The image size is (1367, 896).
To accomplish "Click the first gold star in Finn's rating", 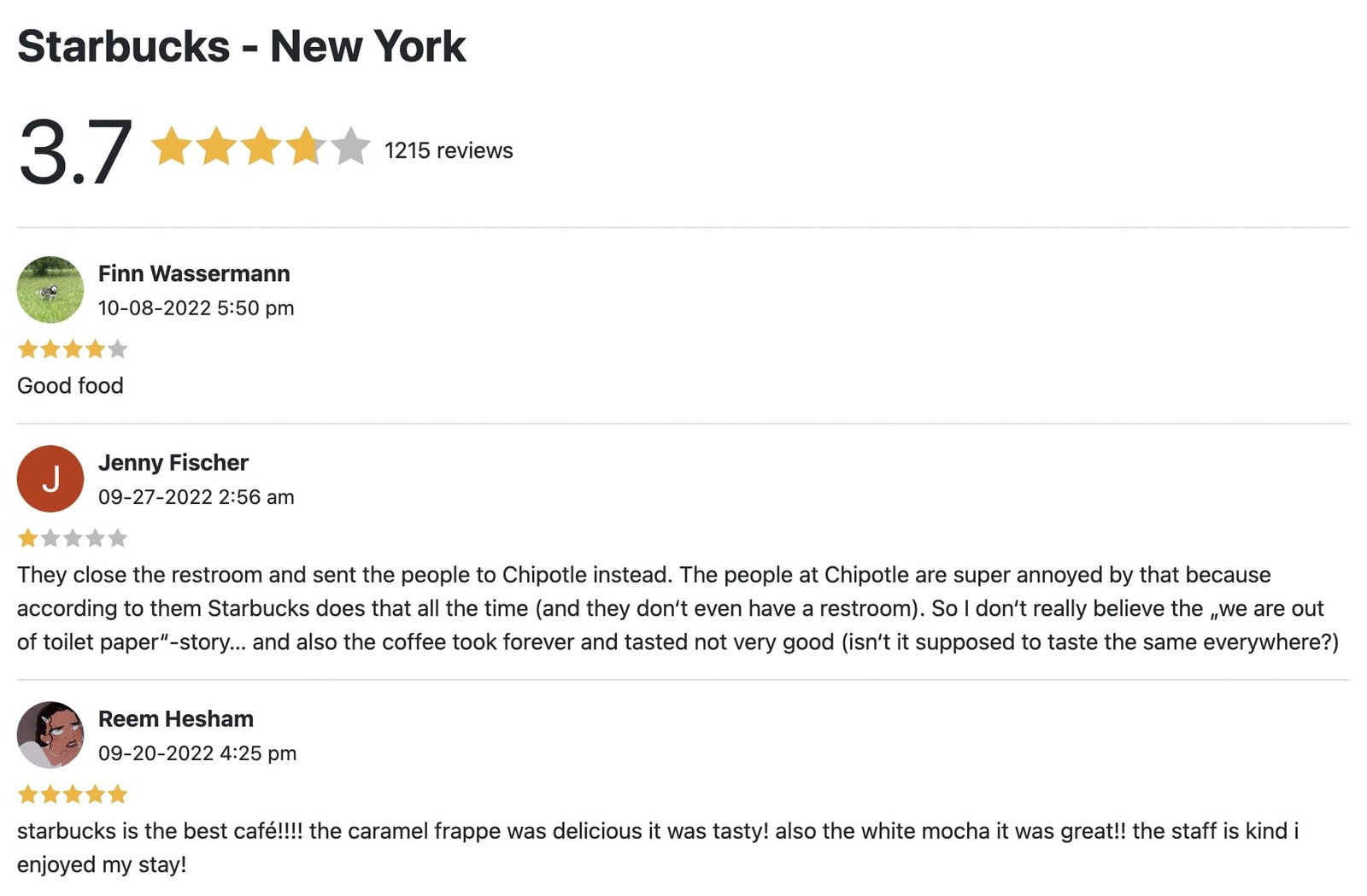I will coord(28,348).
